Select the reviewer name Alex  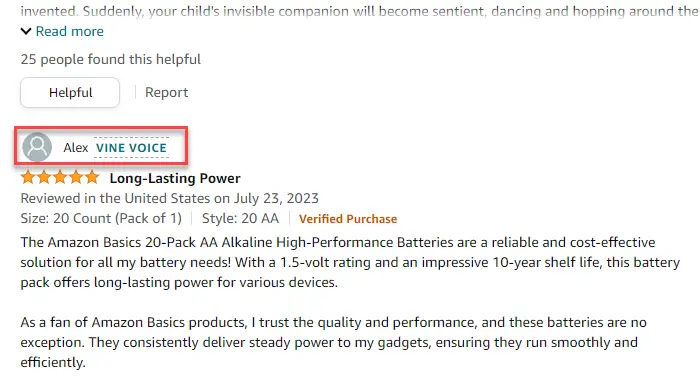tap(76, 148)
